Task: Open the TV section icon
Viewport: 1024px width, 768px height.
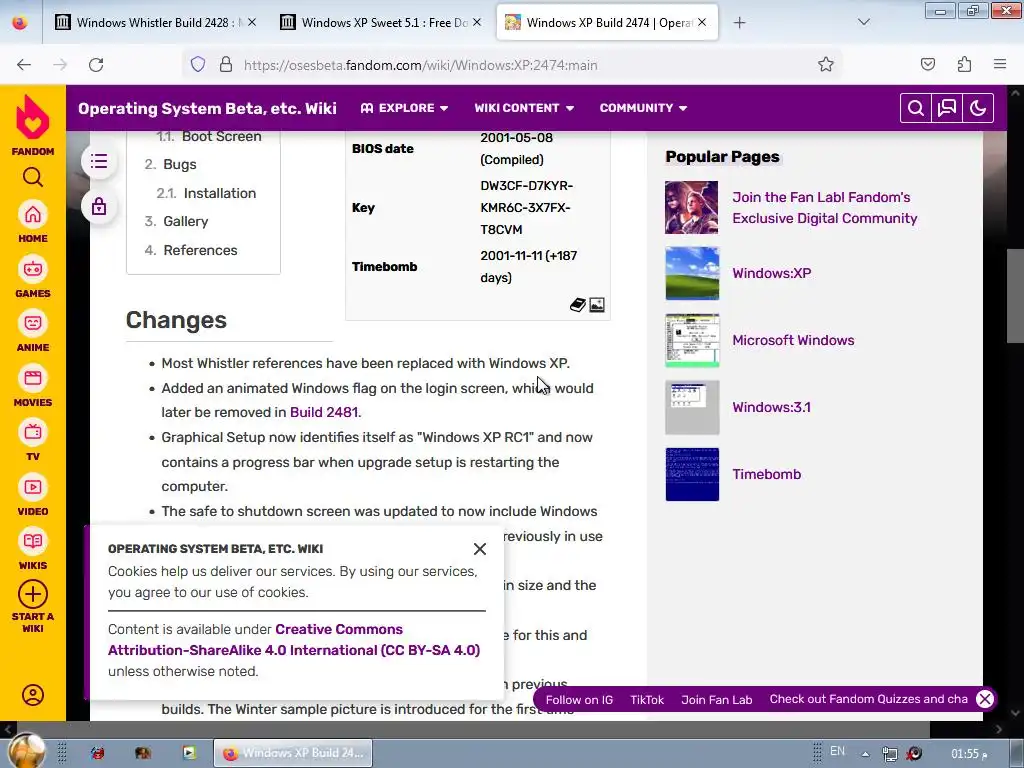Action: [33, 432]
